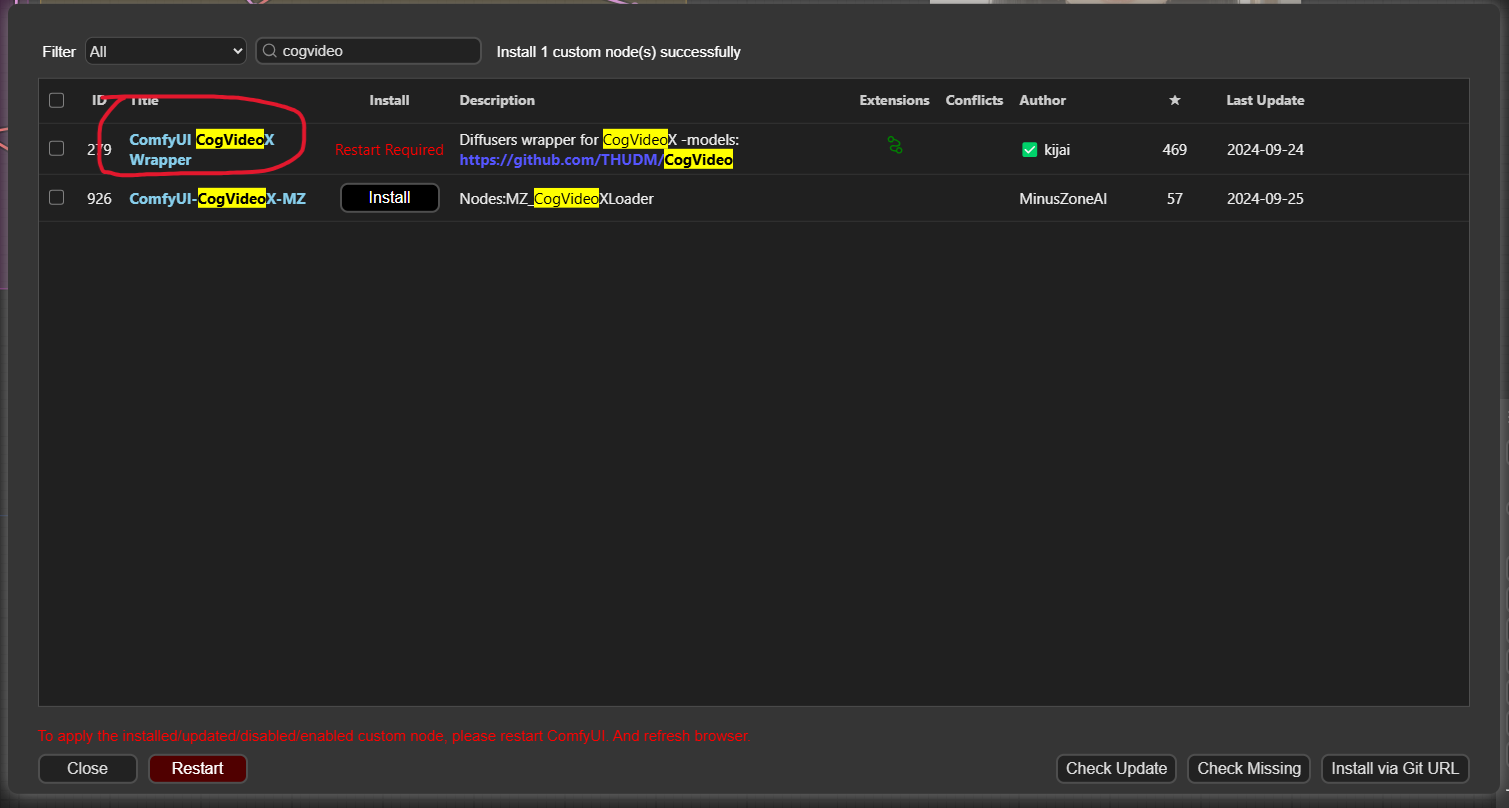Open the Filter dropdown set to All
The image size is (1509, 808).
pyautogui.click(x=166, y=51)
